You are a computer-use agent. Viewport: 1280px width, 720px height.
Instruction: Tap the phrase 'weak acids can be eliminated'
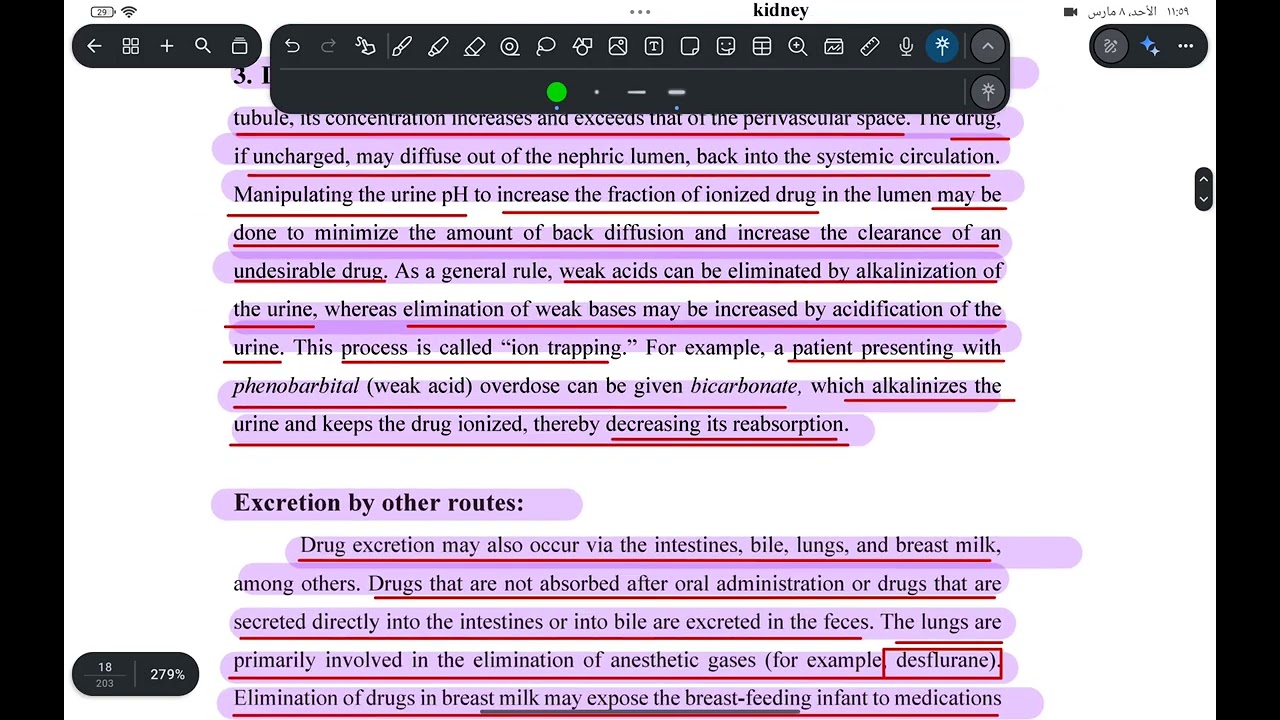pyautogui.click(x=691, y=271)
